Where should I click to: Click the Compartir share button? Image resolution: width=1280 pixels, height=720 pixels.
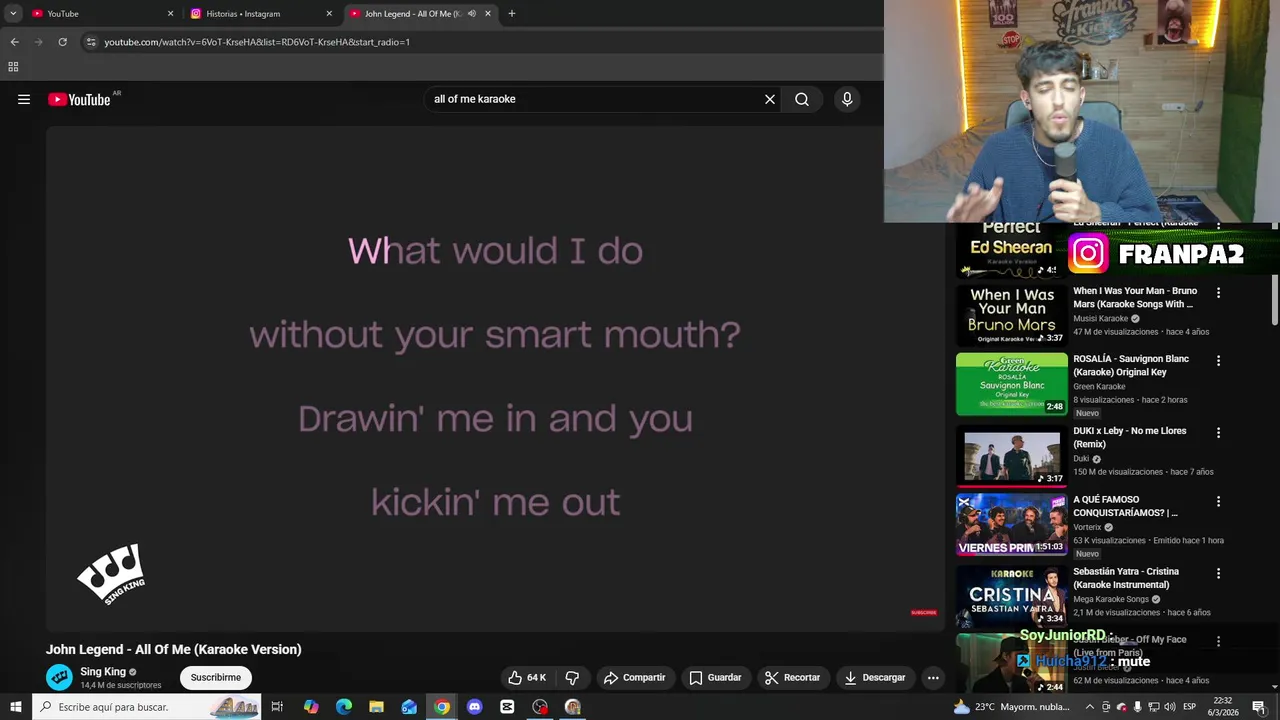pyautogui.click(x=634, y=677)
